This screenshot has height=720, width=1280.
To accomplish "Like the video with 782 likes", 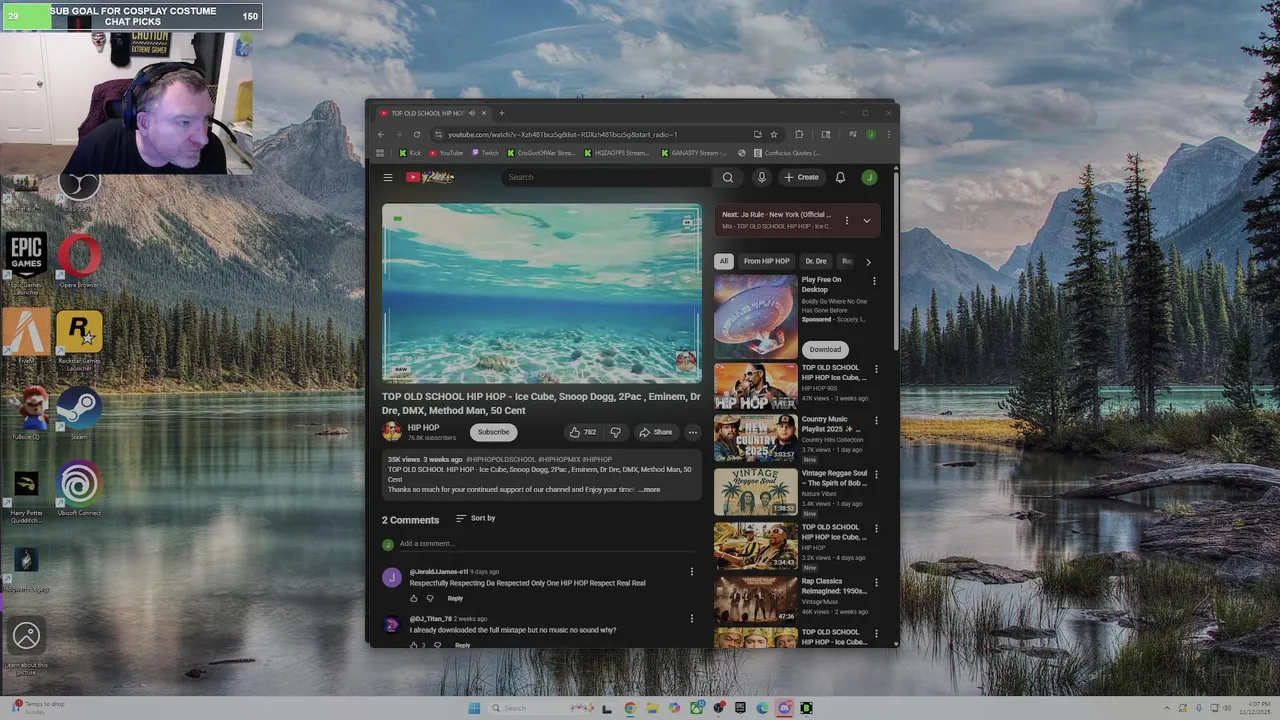I will pyautogui.click(x=583, y=432).
